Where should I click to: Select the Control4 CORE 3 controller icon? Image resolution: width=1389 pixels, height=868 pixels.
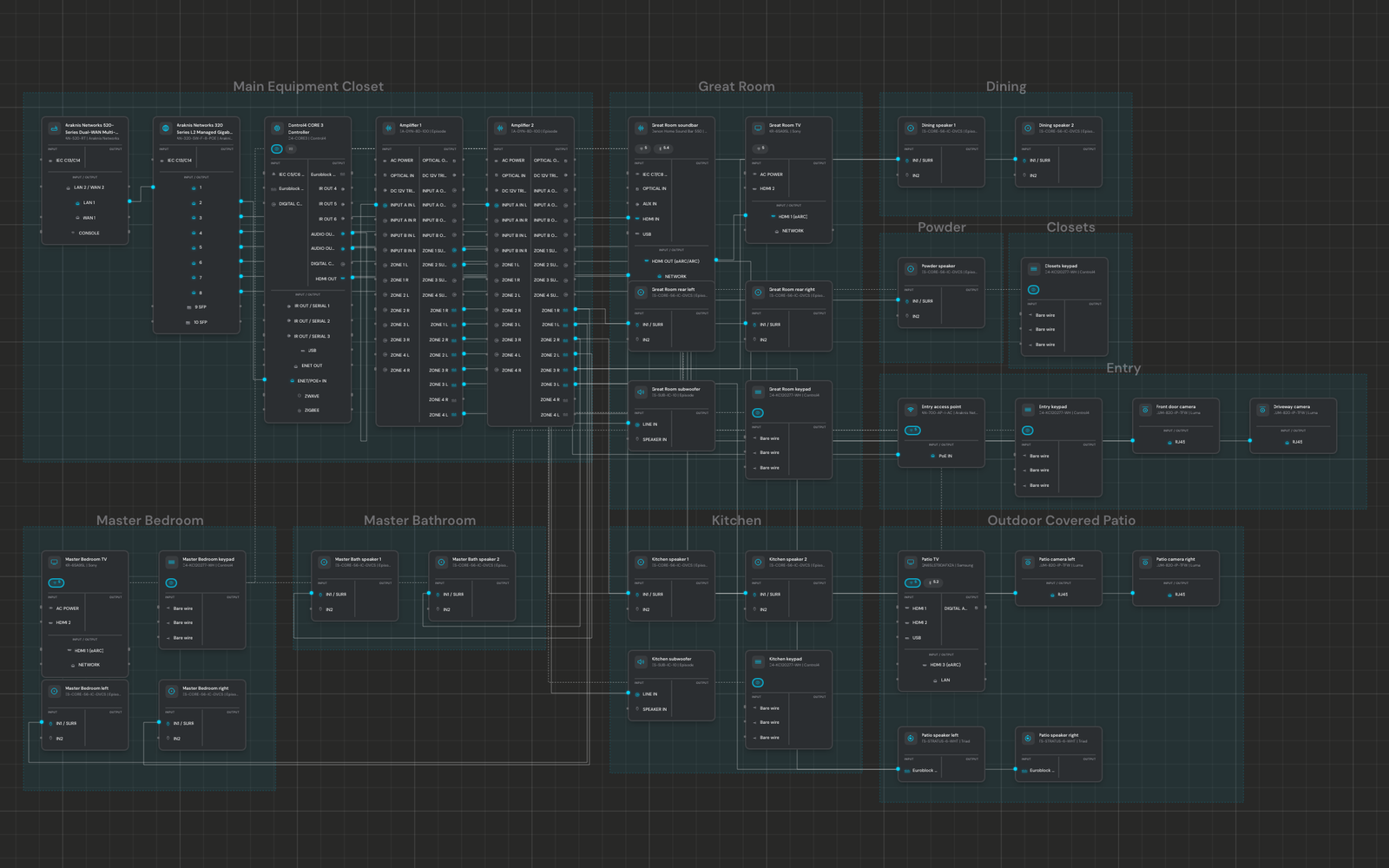point(277,128)
